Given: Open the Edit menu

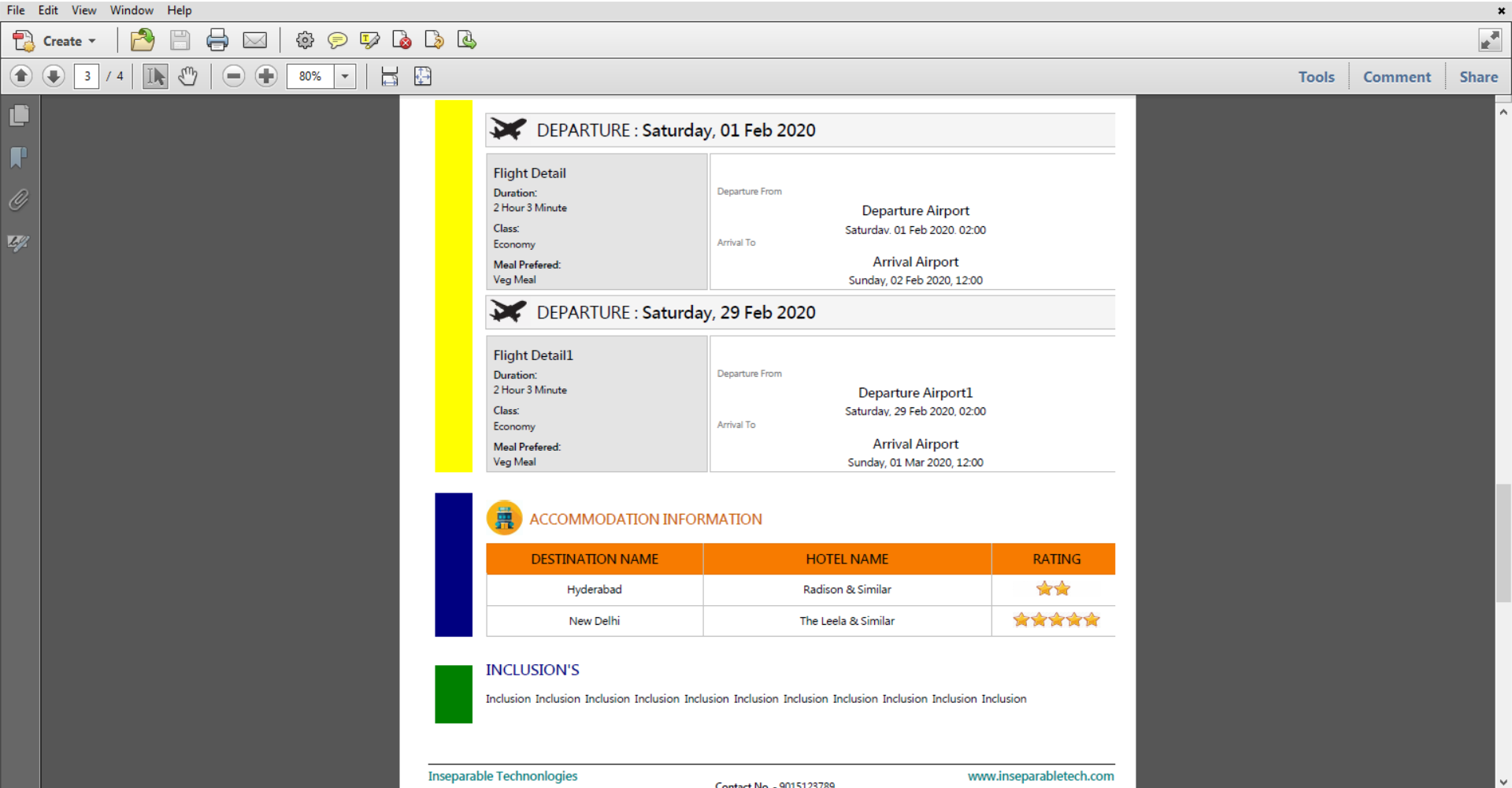Looking at the screenshot, I should [x=48, y=10].
